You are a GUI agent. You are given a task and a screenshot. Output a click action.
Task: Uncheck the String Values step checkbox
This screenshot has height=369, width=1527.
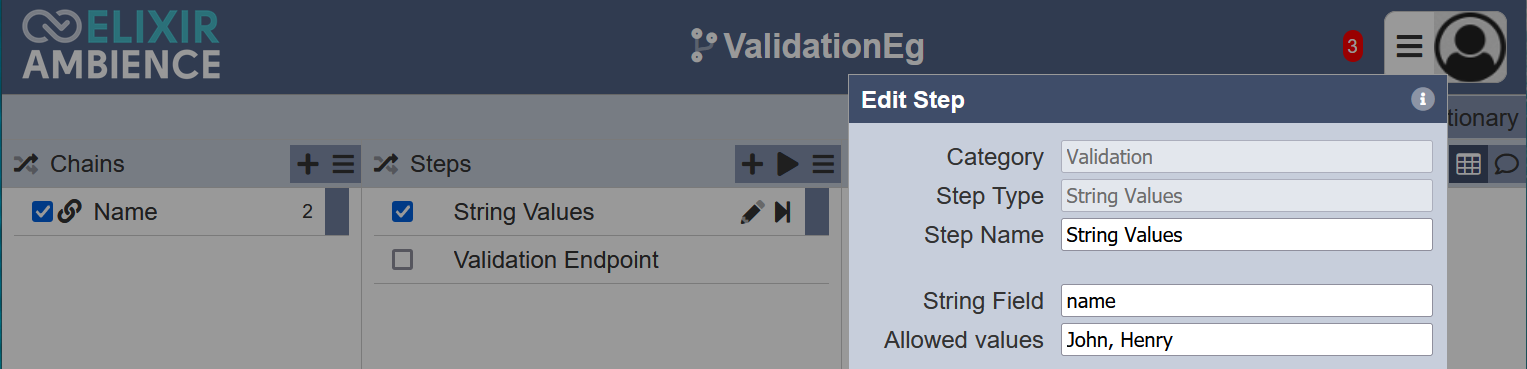pos(402,212)
